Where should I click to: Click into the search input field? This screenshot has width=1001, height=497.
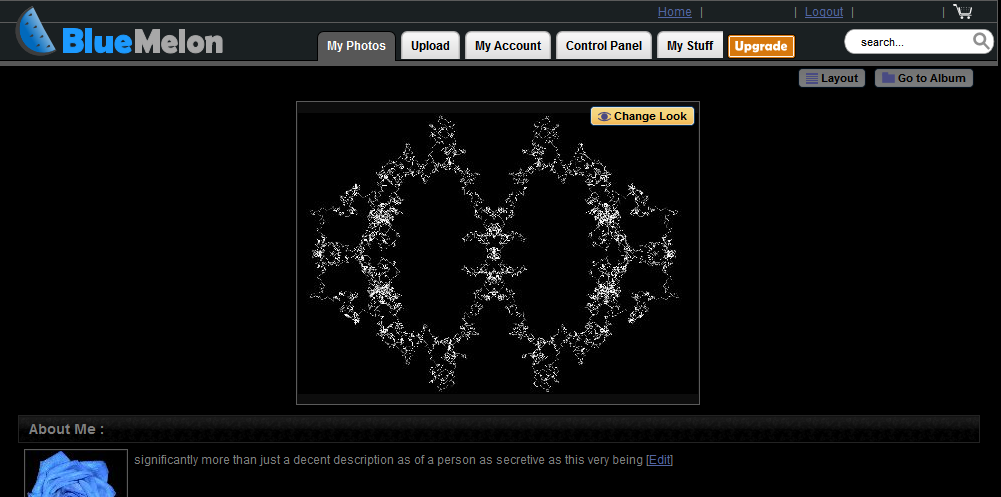(x=909, y=42)
